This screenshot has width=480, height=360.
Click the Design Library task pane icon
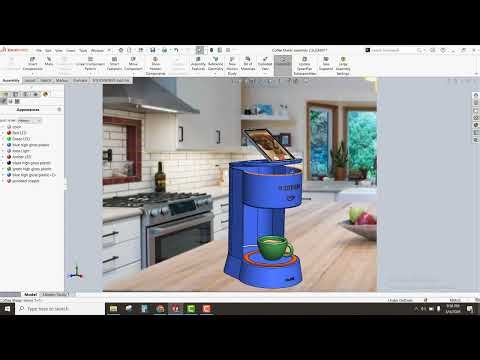click(x=476, y=103)
